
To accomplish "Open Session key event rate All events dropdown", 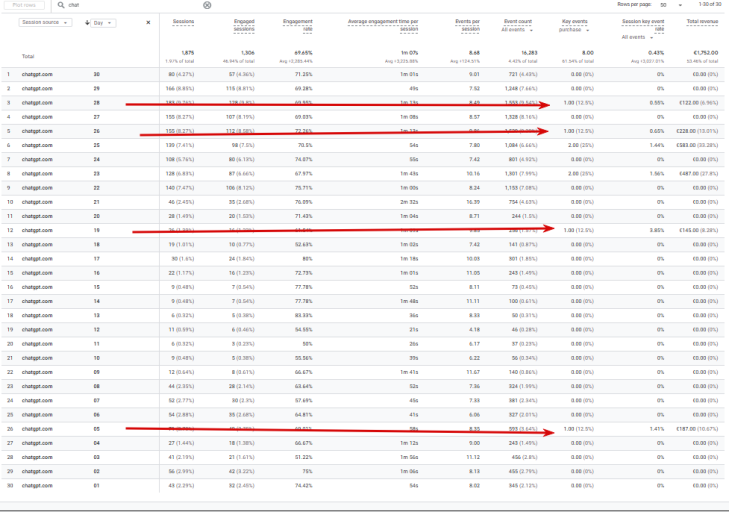I will pos(637,37).
